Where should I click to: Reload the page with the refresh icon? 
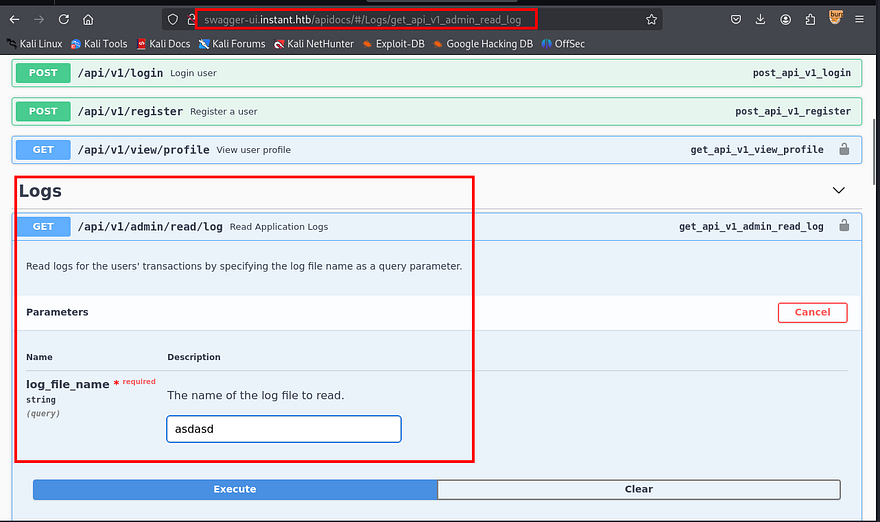[63, 20]
